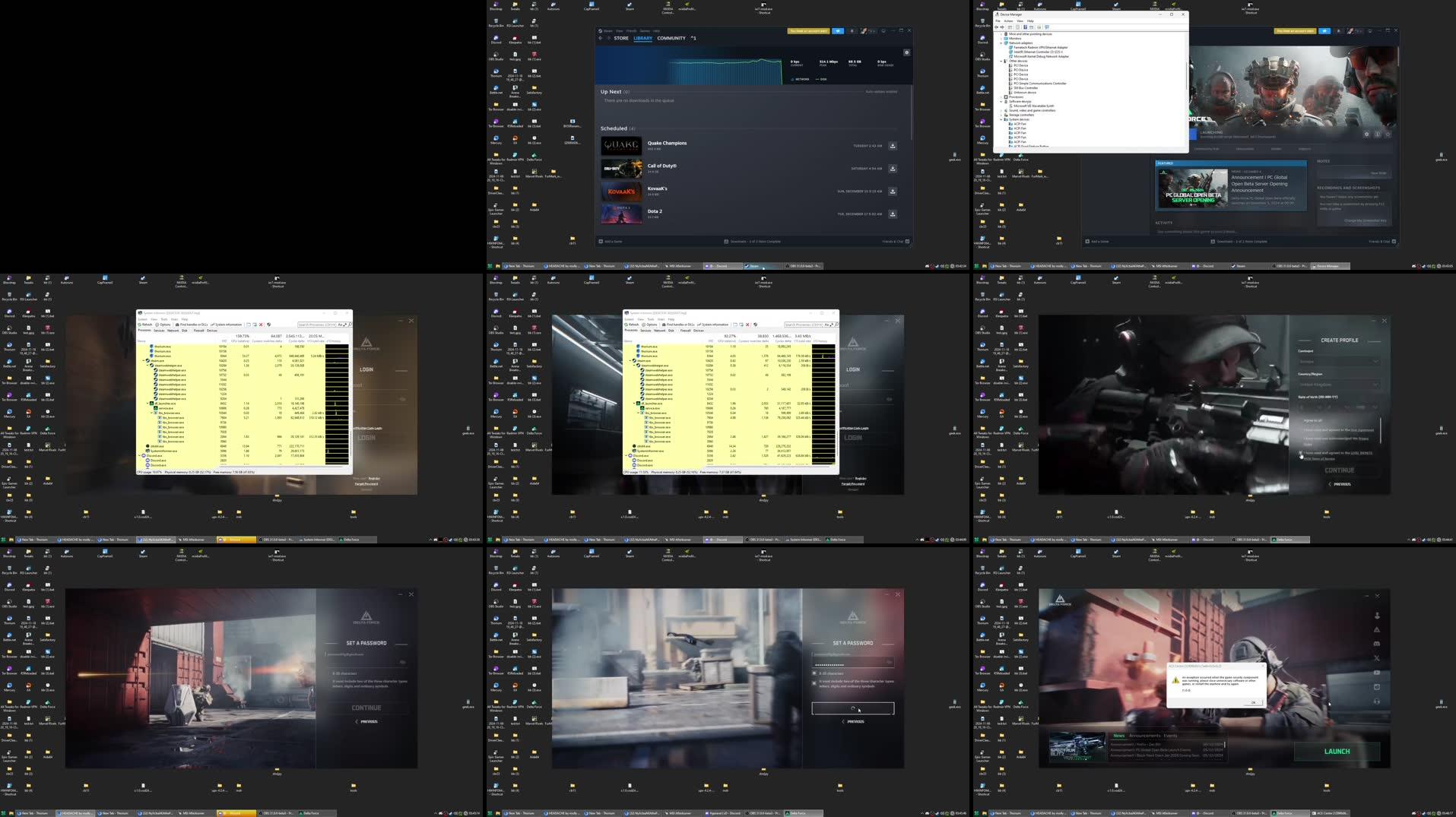This screenshot has width=1456, height=817.
Task: Collapse the System devices node in Device Manager
Action: pos(1001,119)
